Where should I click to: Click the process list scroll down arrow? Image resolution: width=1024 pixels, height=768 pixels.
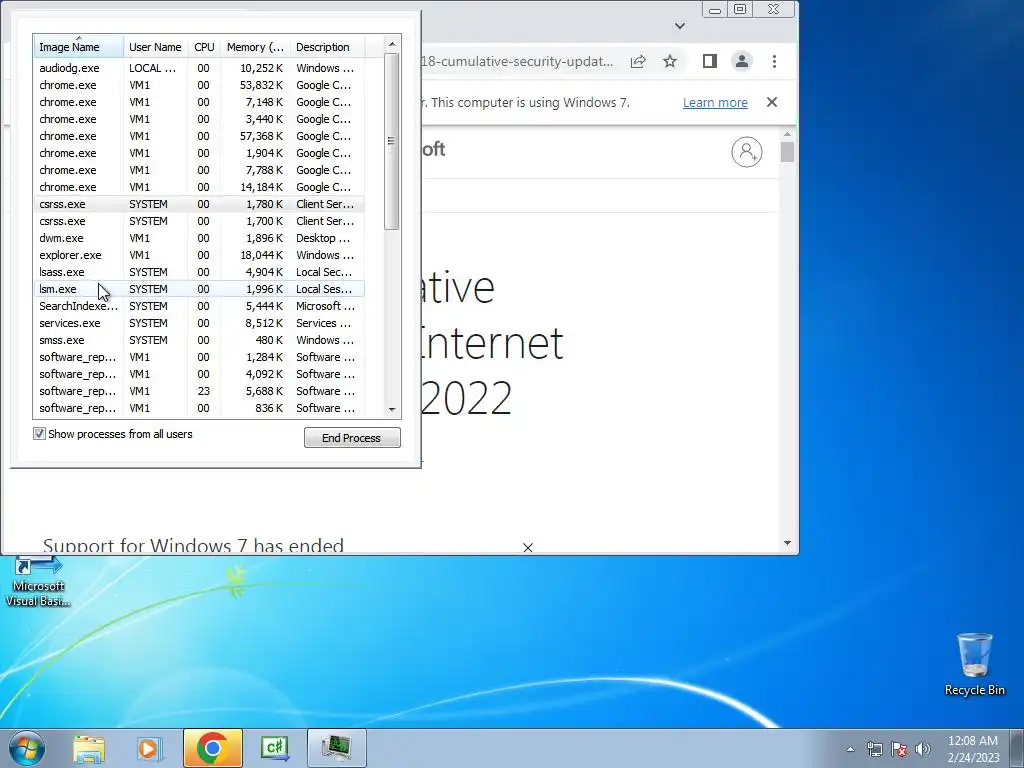(392, 409)
